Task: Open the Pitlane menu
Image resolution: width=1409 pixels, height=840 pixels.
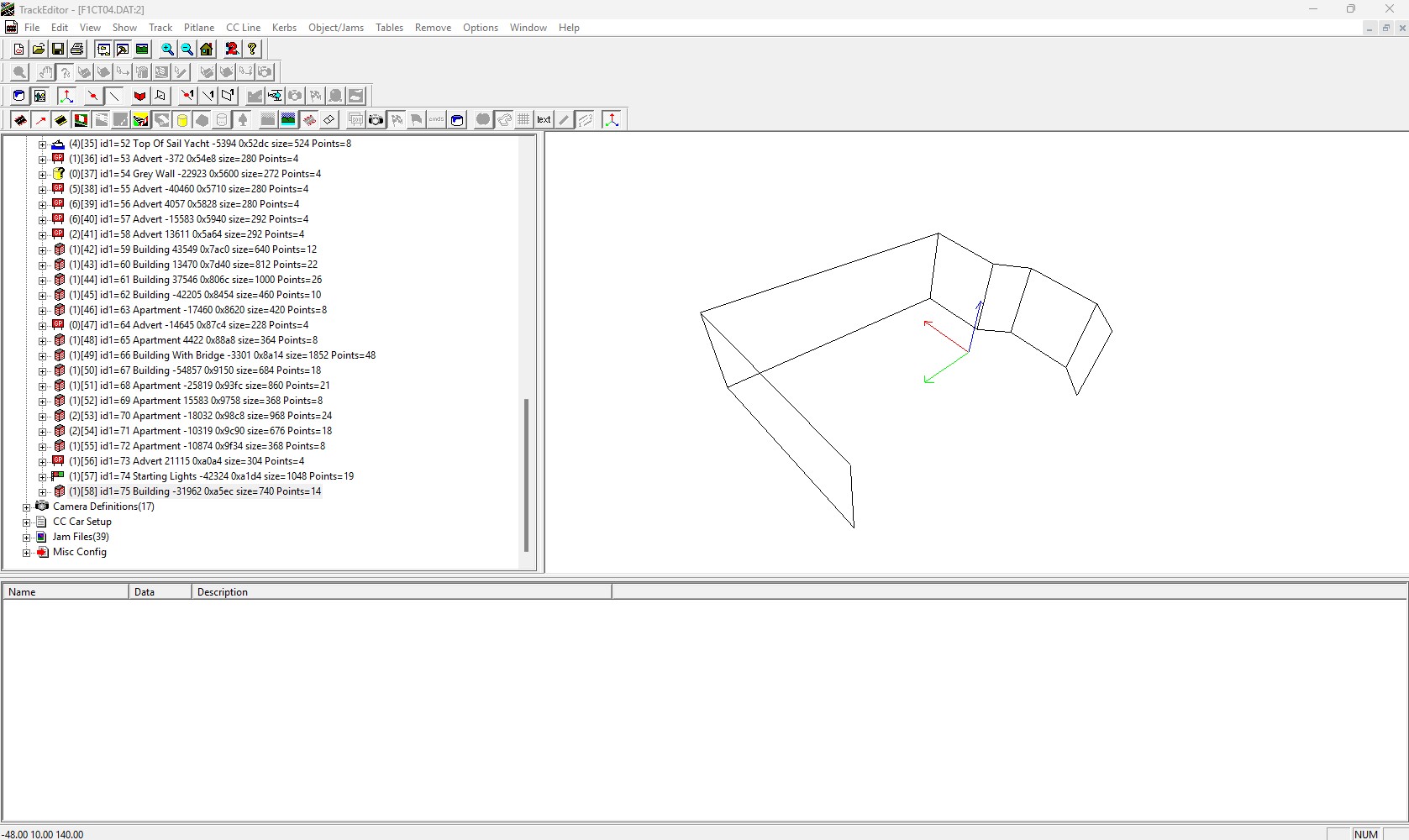Action: pyautogui.click(x=199, y=28)
